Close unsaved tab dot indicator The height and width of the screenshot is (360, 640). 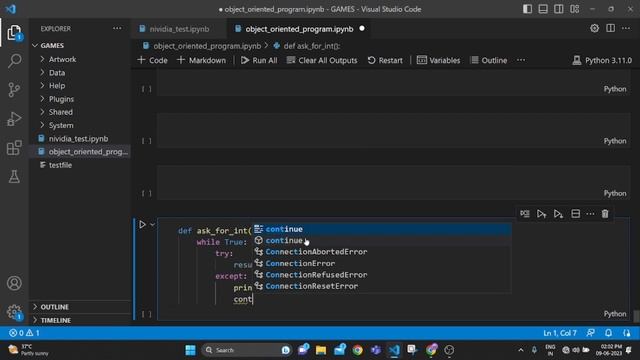click(362, 29)
